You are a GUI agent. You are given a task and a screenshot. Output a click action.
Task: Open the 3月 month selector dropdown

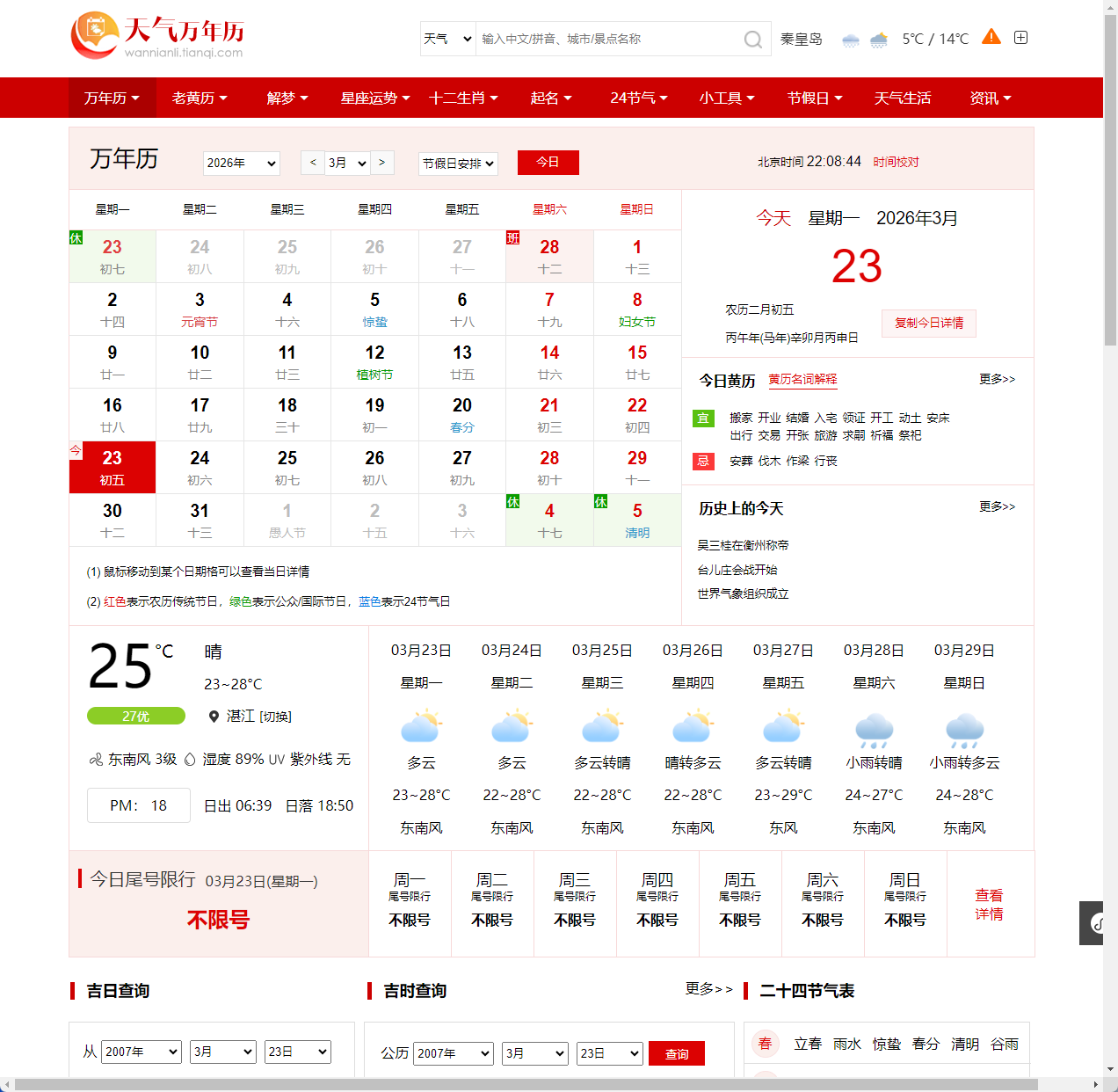(x=346, y=163)
